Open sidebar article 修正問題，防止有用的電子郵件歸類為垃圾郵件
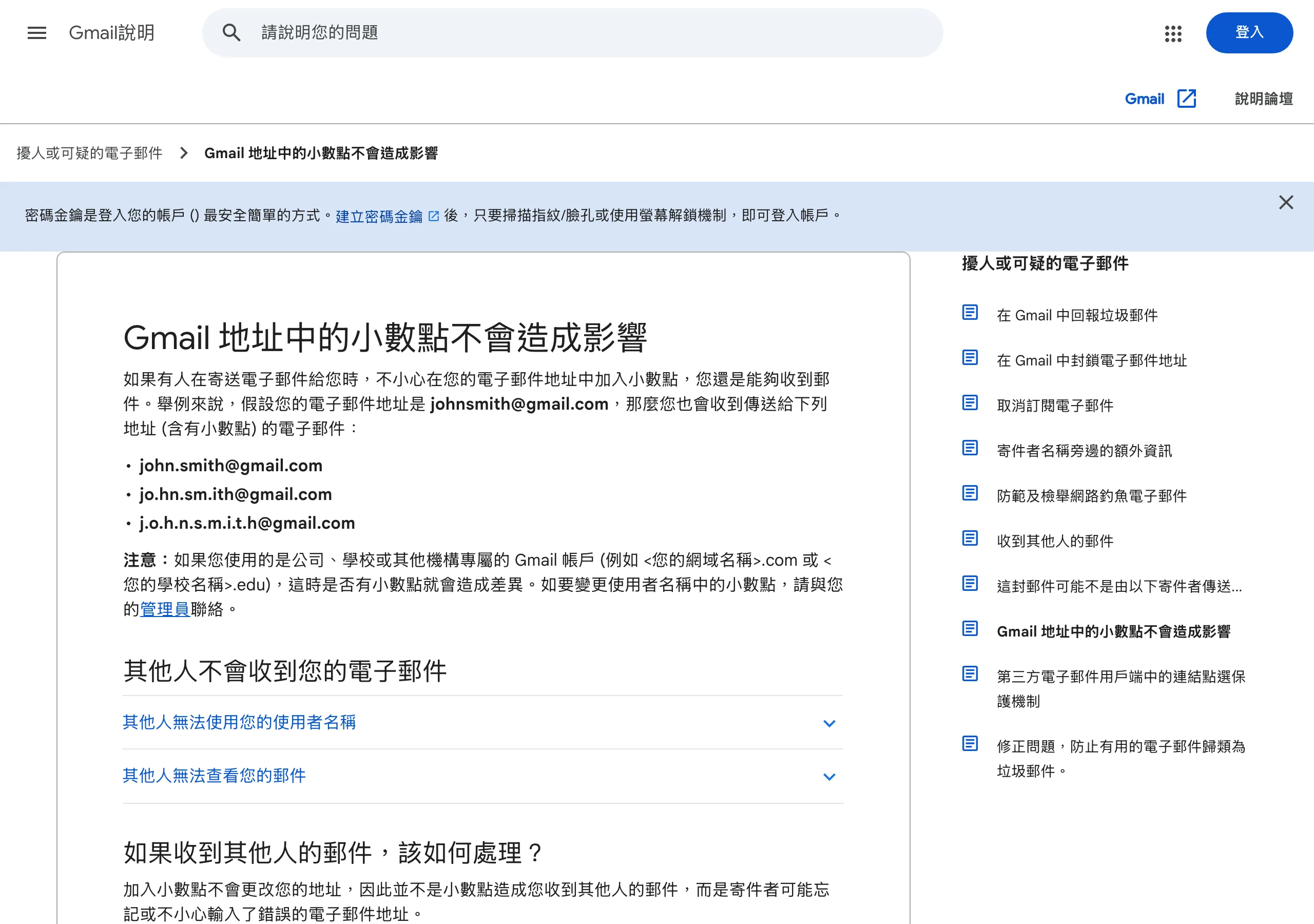 (1120, 759)
